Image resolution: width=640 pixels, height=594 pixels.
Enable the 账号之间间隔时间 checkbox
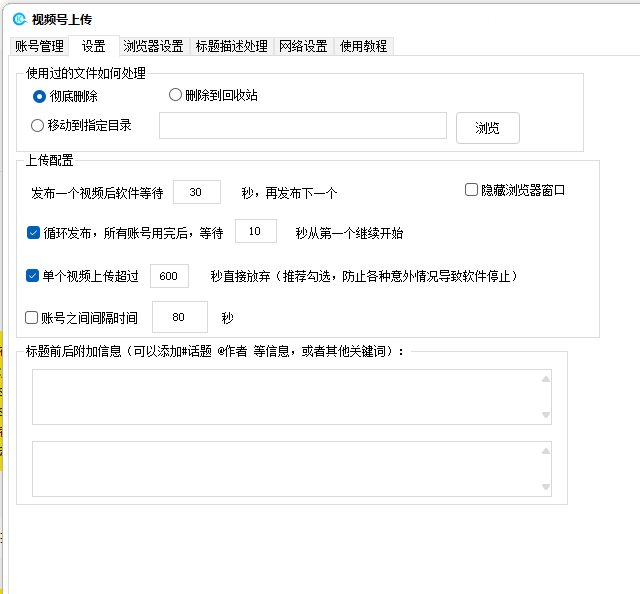tap(33, 318)
